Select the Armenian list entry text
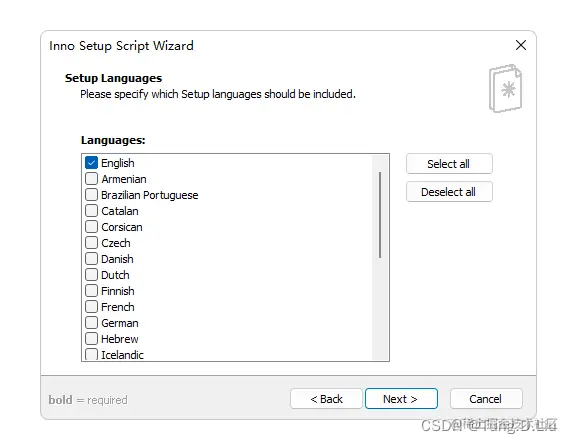 pos(124,179)
